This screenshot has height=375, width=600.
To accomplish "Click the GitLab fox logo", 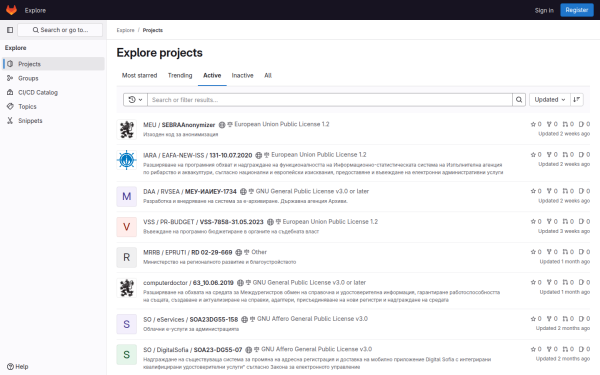I will (x=11, y=10).
